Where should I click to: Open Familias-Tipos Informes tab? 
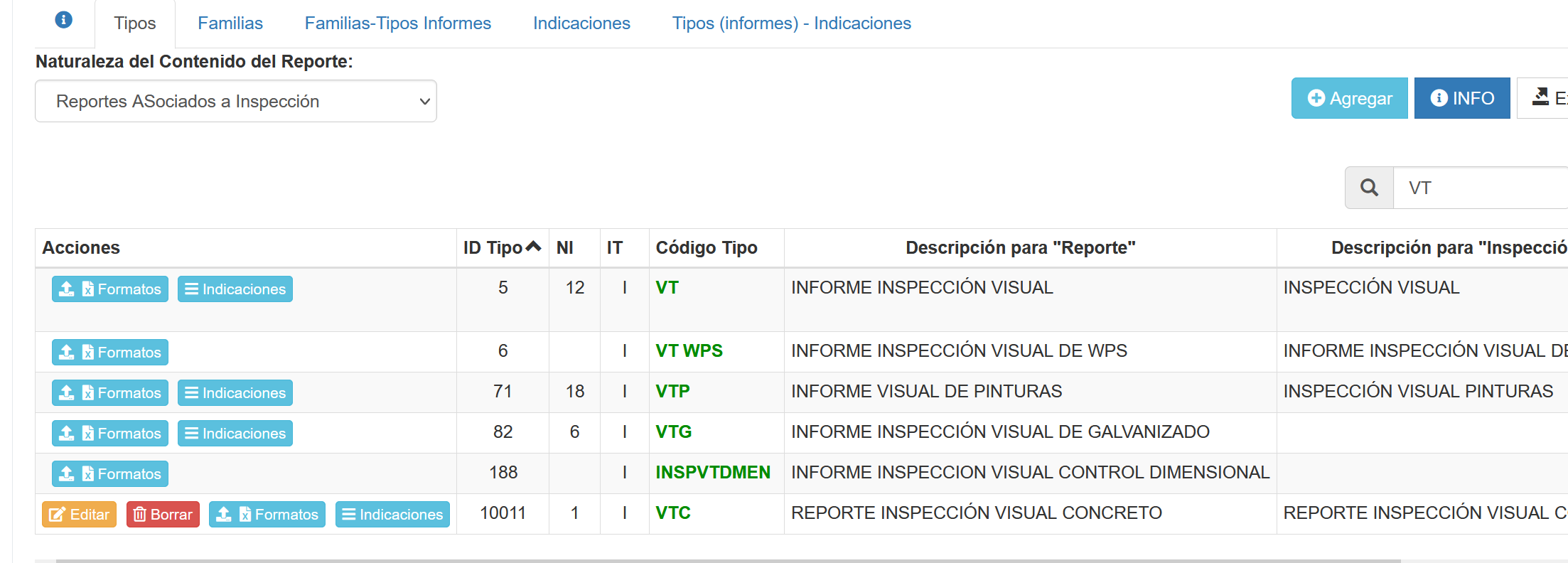click(x=397, y=23)
